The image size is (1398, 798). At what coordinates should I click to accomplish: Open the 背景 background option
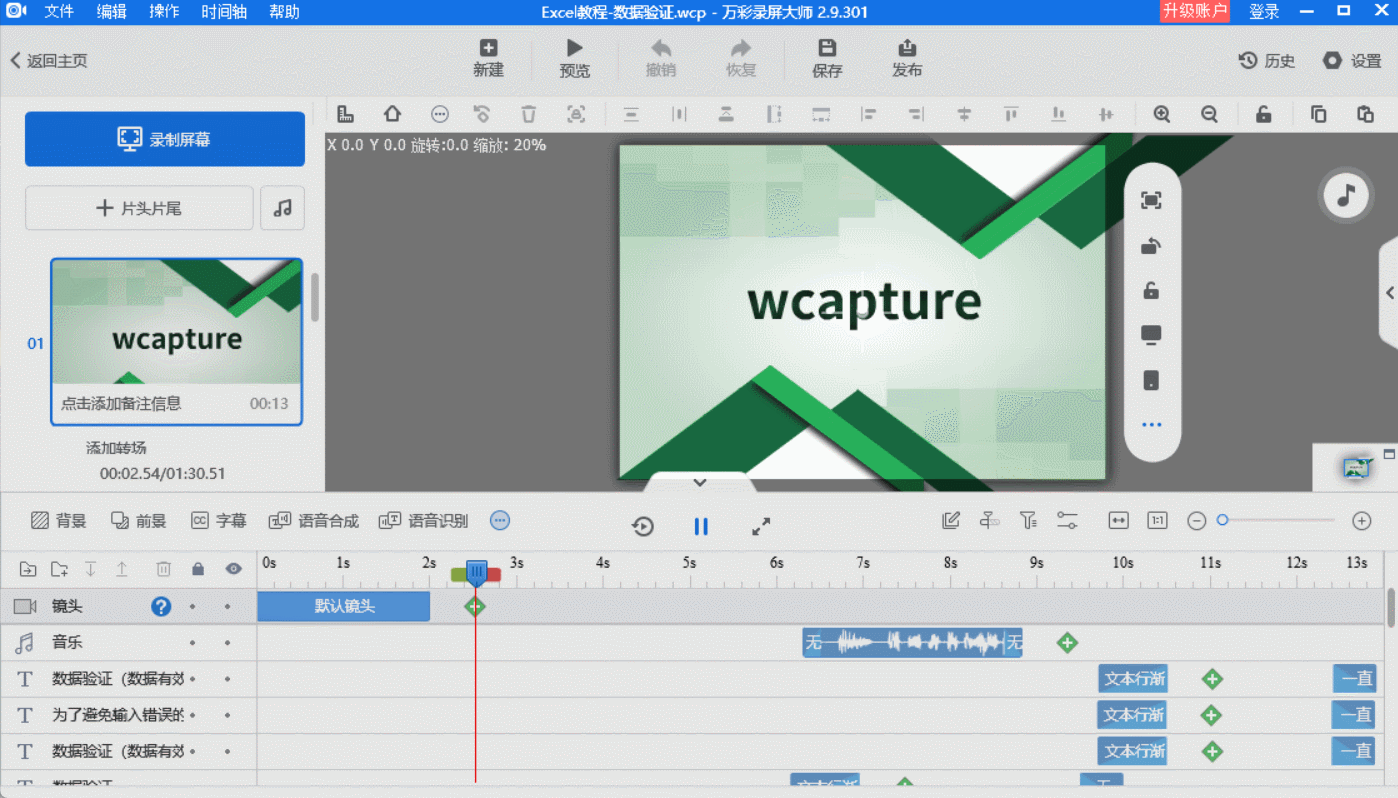tap(58, 521)
